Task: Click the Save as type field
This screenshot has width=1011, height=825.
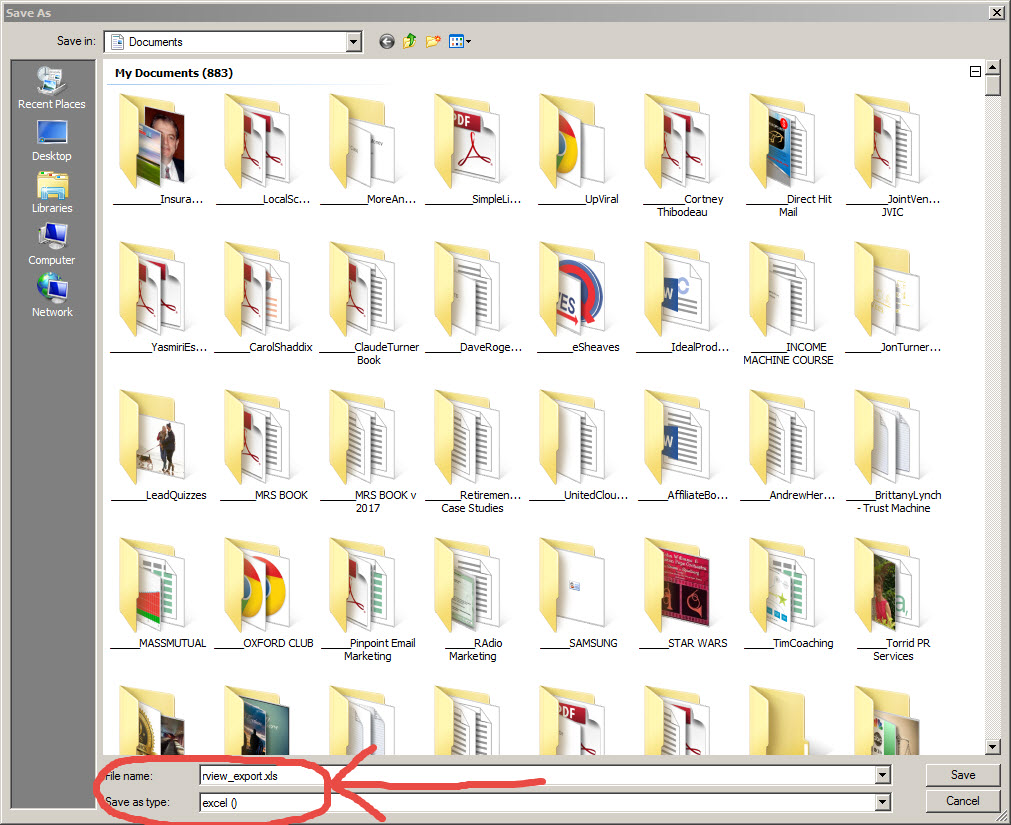Action: tap(538, 802)
